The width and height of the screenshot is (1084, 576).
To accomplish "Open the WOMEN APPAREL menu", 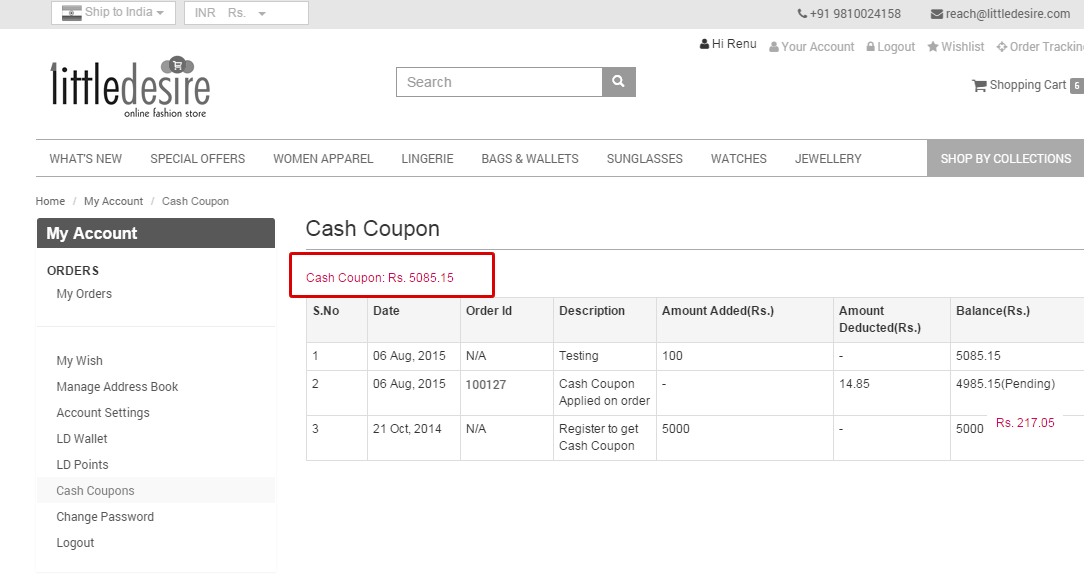I will point(323,158).
